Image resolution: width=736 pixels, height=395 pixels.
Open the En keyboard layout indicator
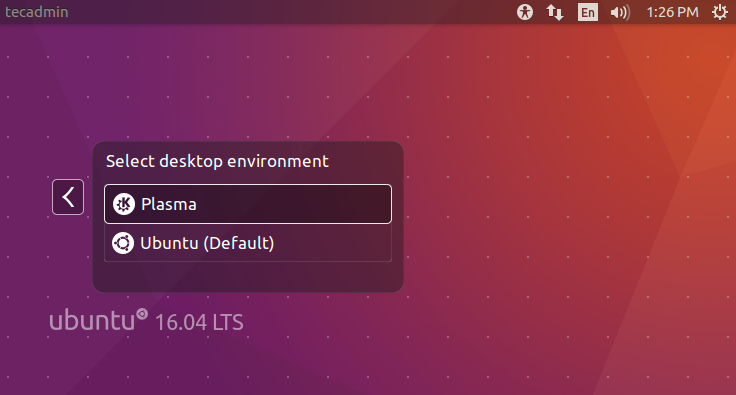[x=588, y=12]
